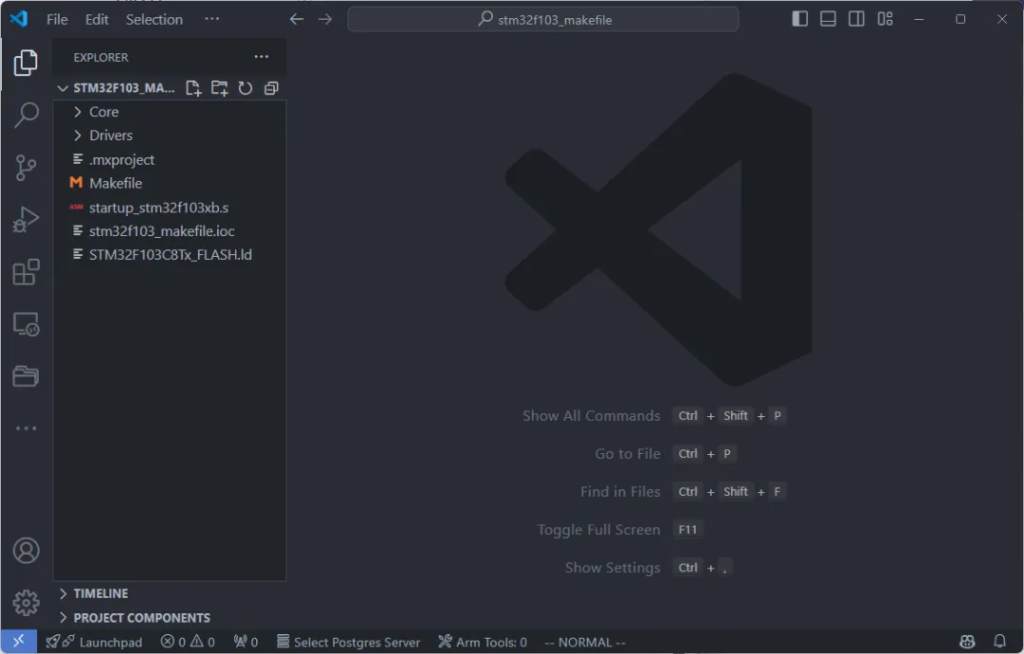This screenshot has width=1024, height=654.
Task: Open the Source Control view
Action: [x=26, y=168]
